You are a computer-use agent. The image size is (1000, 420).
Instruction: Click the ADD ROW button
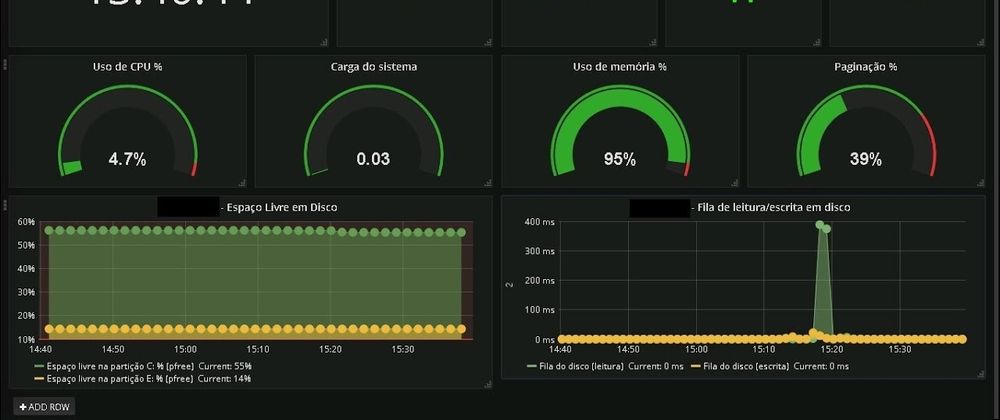coord(43,407)
